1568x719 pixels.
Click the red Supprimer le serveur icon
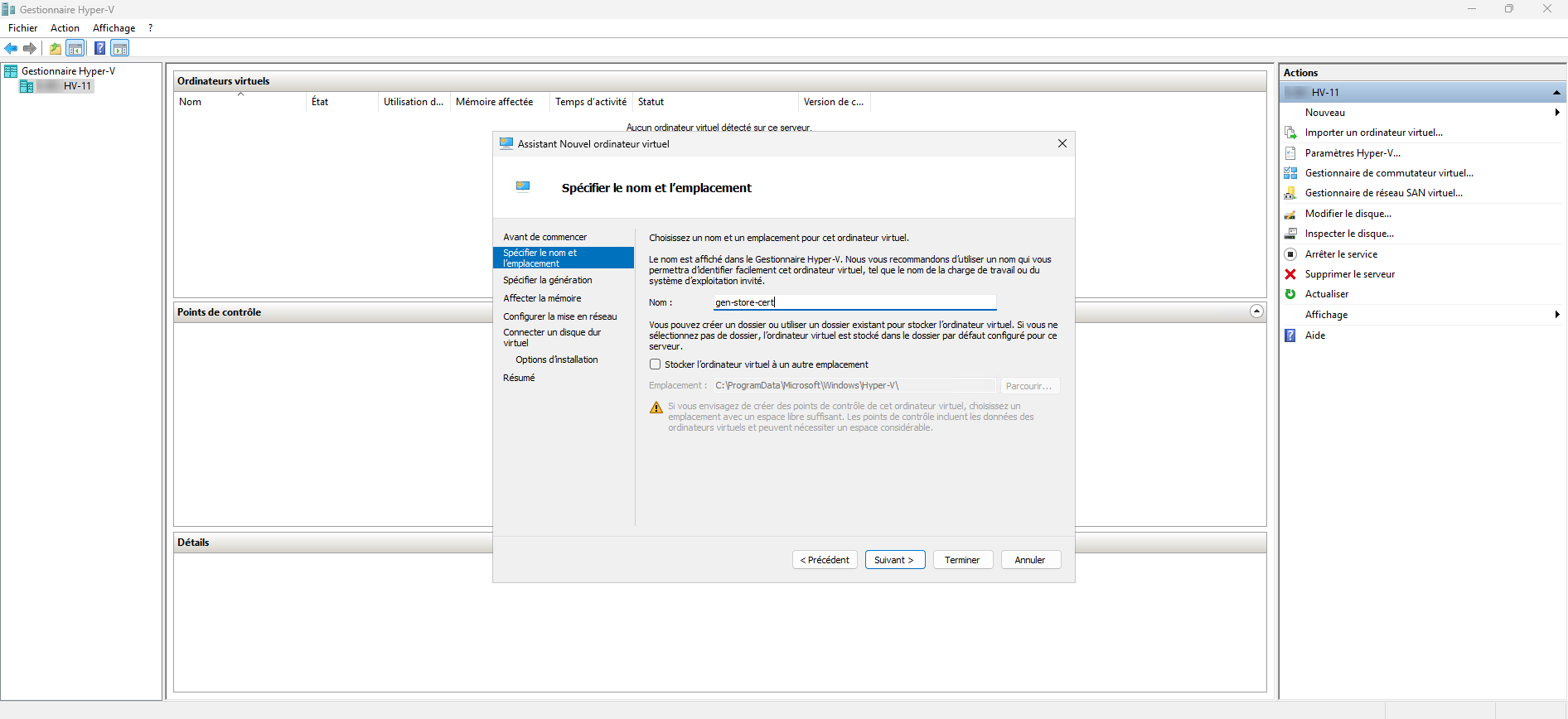point(1290,274)
